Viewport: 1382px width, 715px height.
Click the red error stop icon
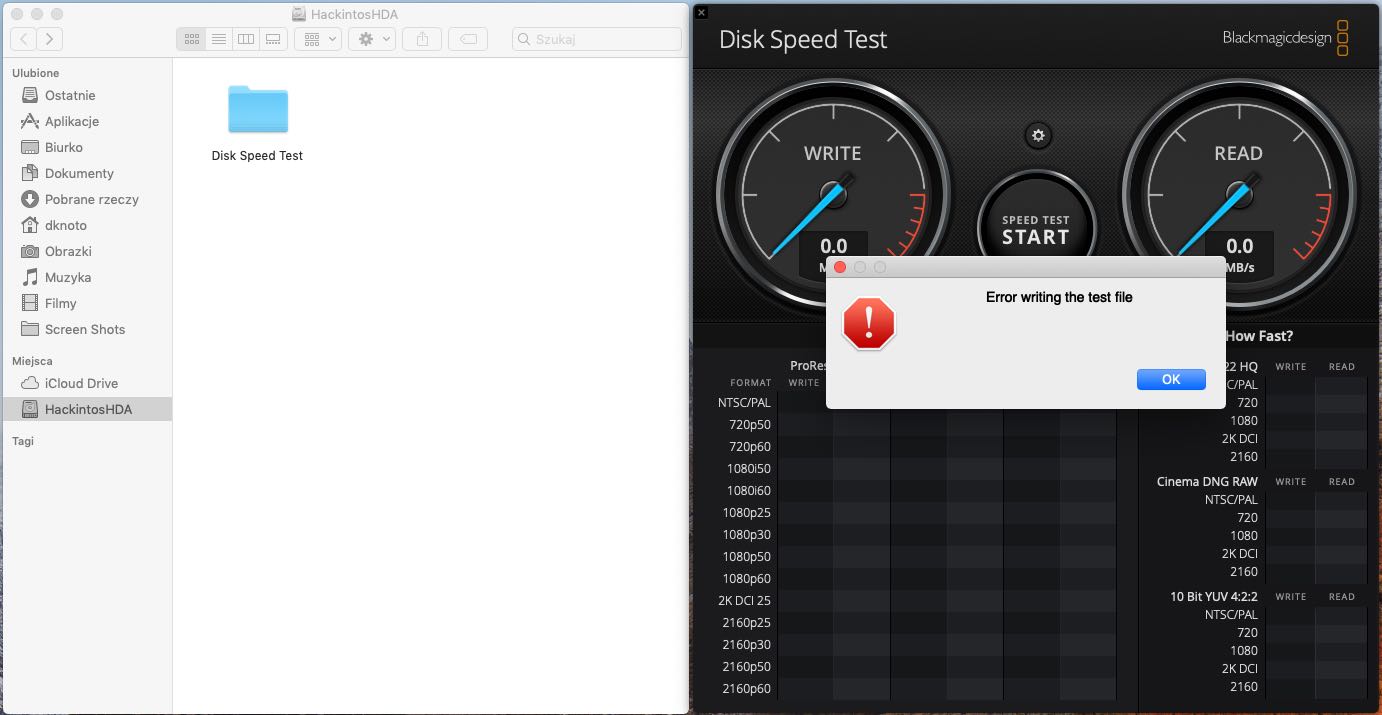click(869, 323)
